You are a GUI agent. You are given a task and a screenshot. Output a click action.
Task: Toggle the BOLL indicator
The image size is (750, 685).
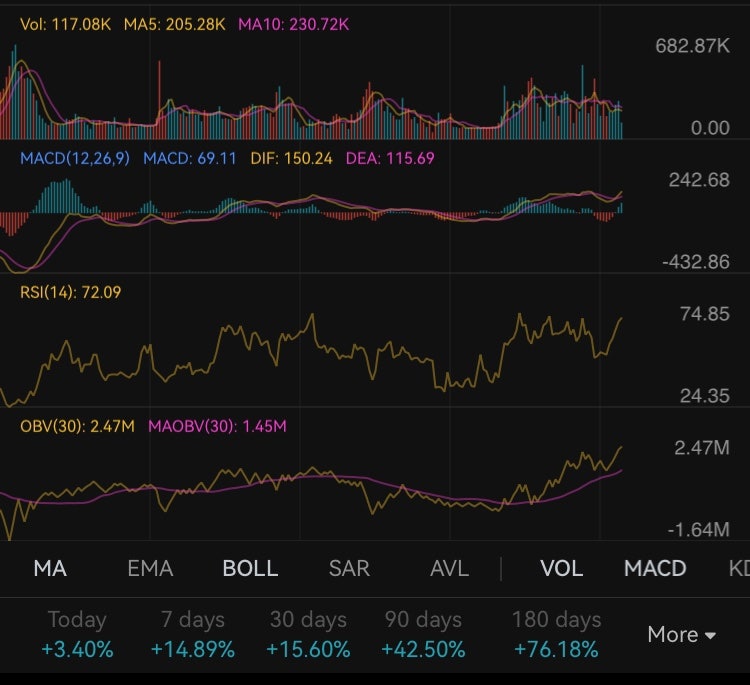point(250,568)
